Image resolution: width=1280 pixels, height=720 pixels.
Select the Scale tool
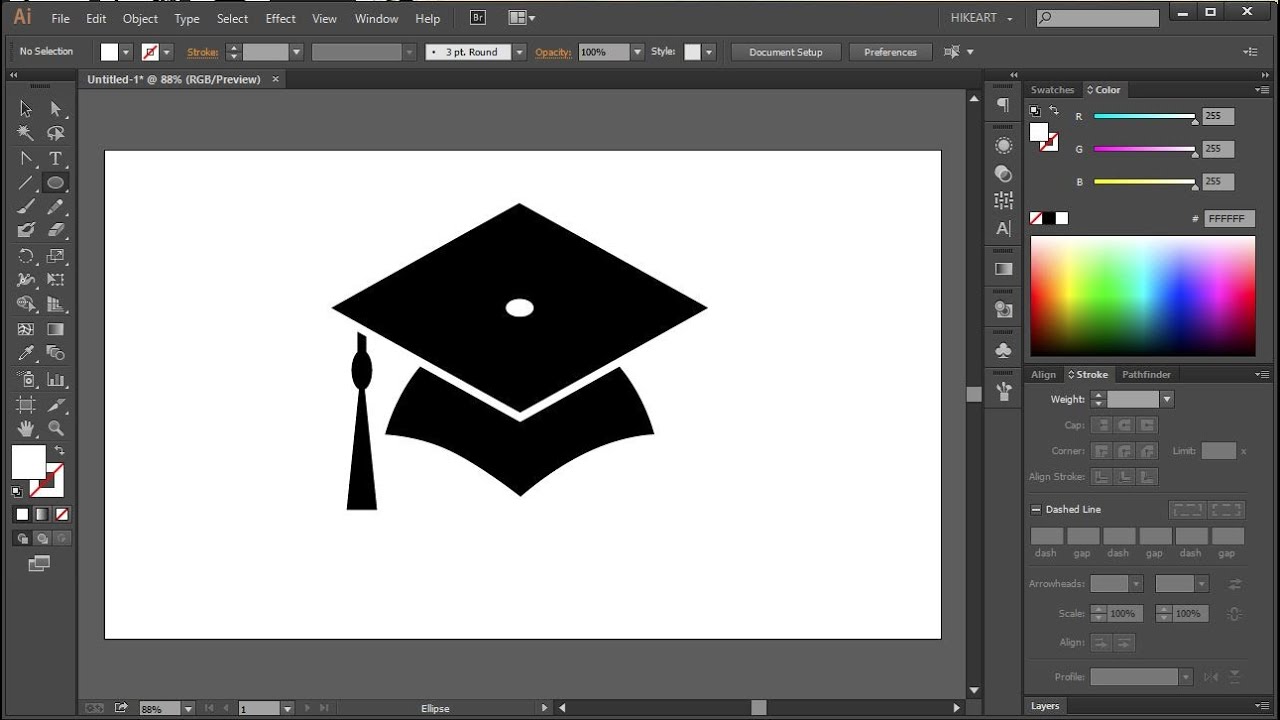pos(56,256)
